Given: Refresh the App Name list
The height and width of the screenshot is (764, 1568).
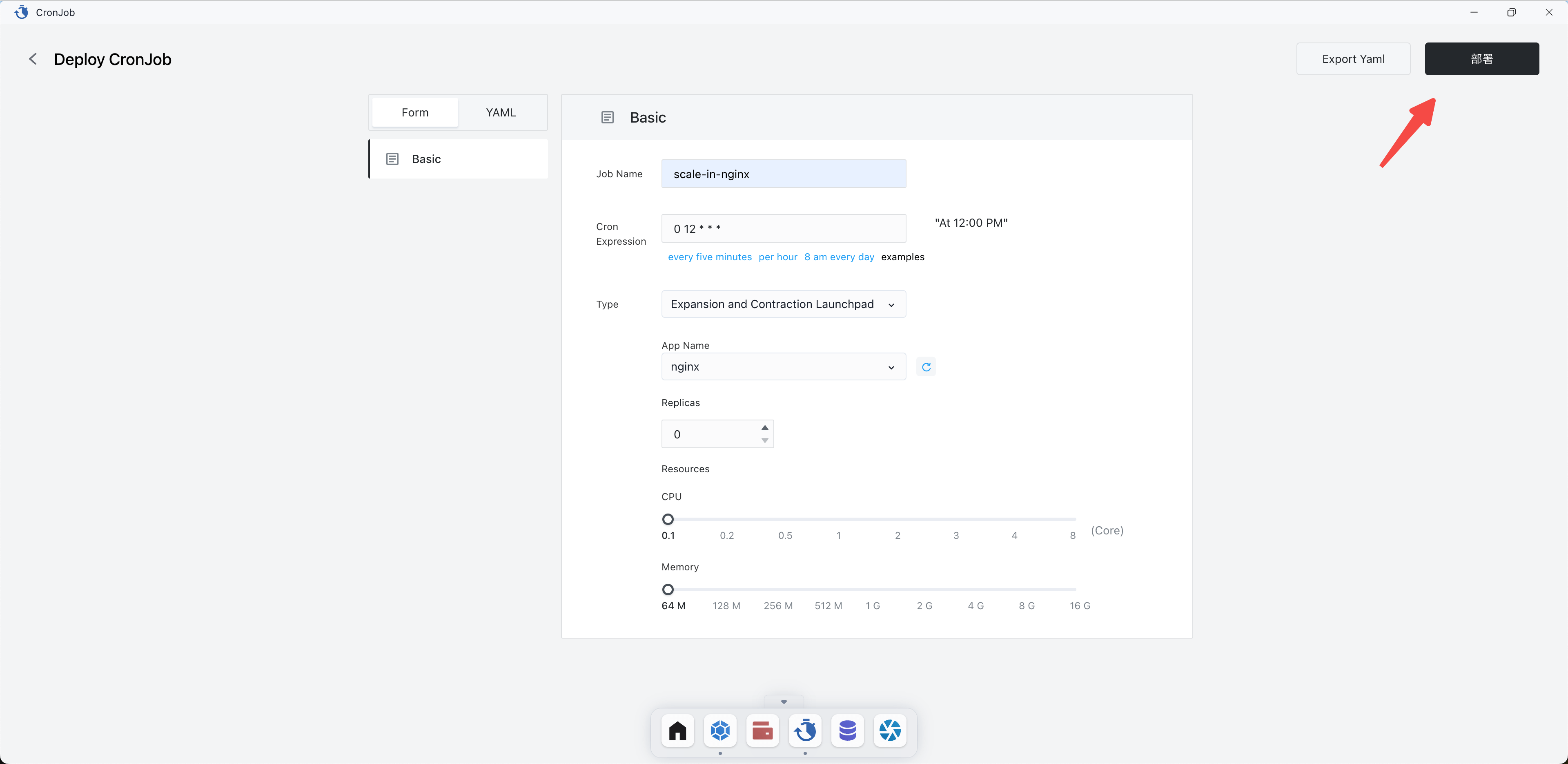Looking at the screenshot, I should pos(926,367).
